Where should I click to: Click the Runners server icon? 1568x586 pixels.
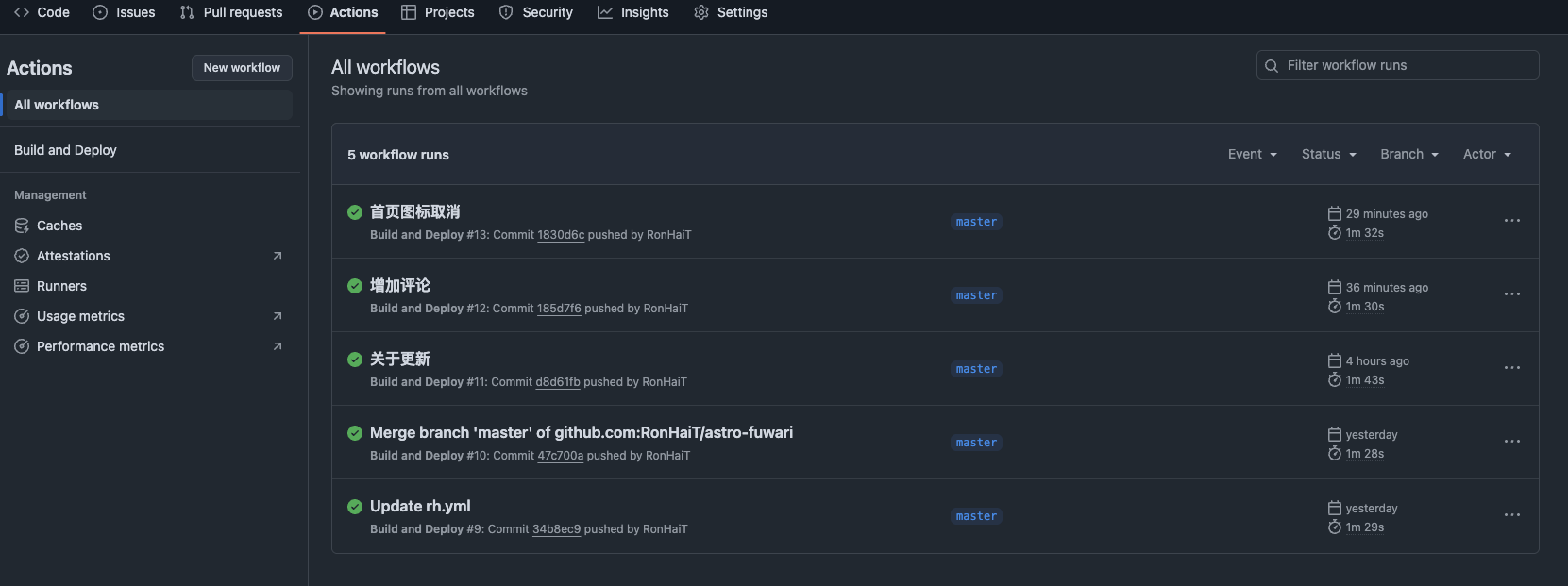point(22,286)
